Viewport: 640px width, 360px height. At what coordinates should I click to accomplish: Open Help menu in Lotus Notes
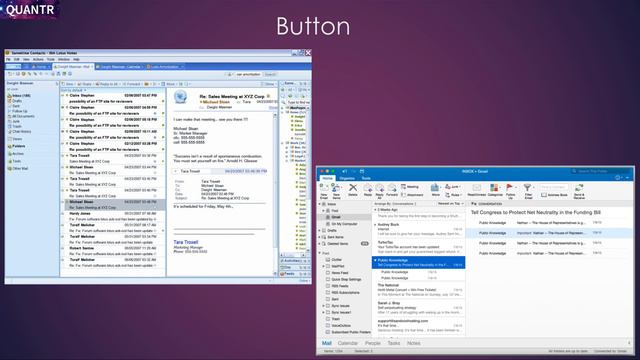(76, 60)
